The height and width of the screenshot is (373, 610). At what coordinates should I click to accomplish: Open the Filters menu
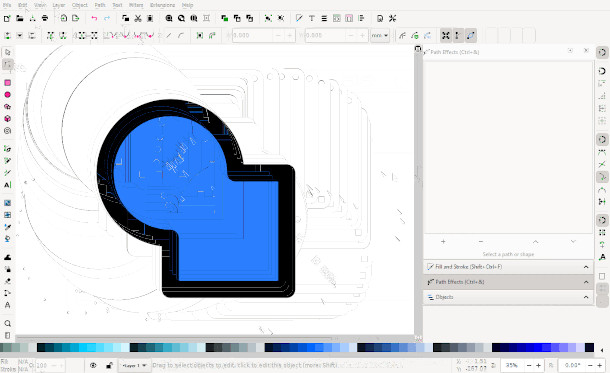[x=136, y=5]
